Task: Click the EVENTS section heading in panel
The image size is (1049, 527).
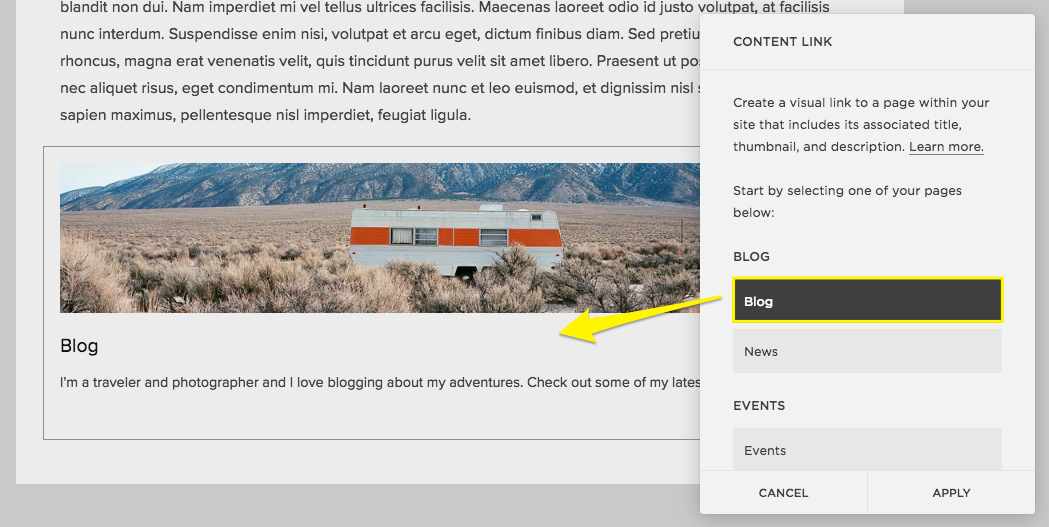Action: [x=759, y=406]
